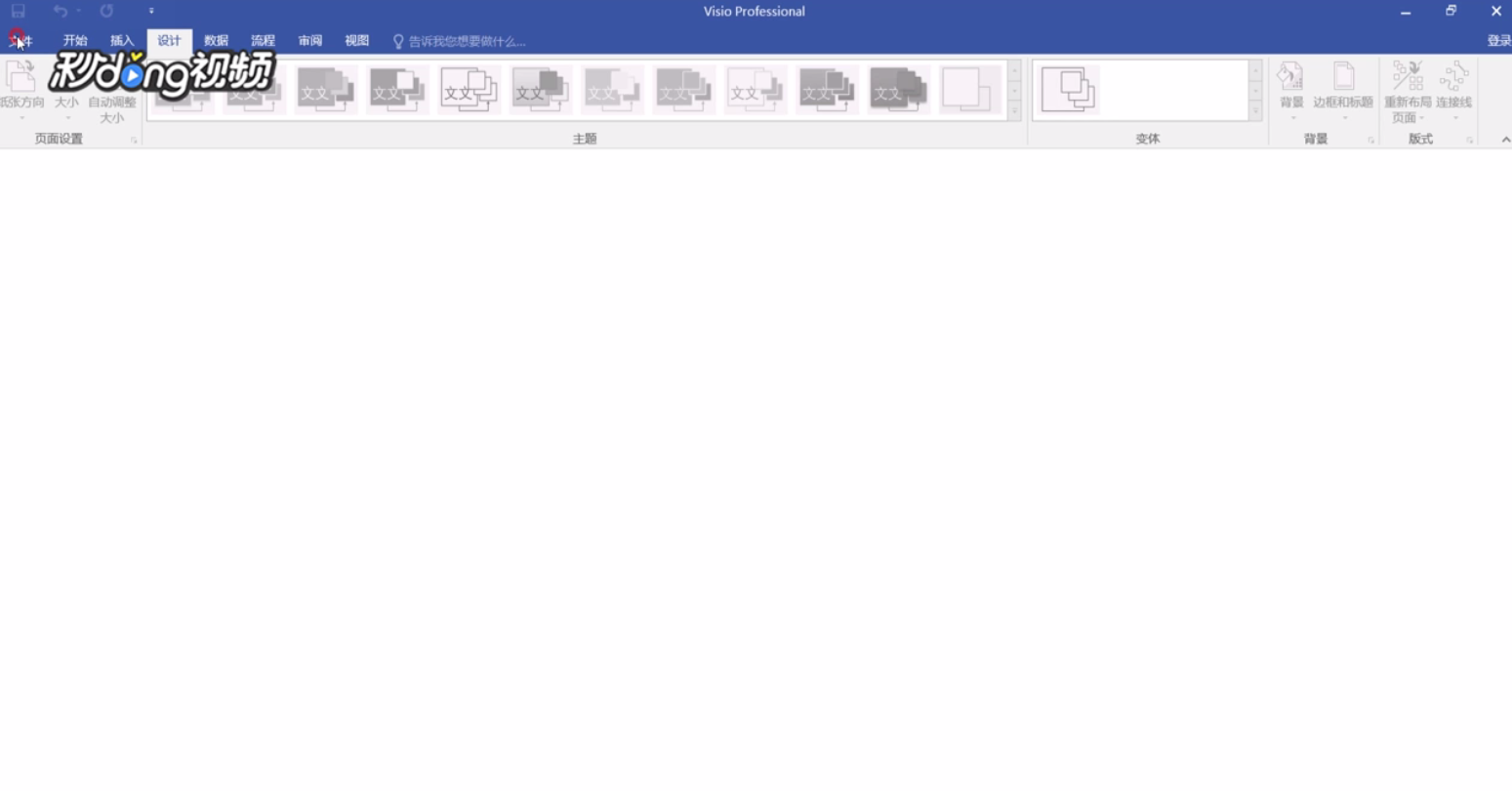Open the 文件 tab
The width and height of the screenshot is (1512, 791).
(20, 41)
